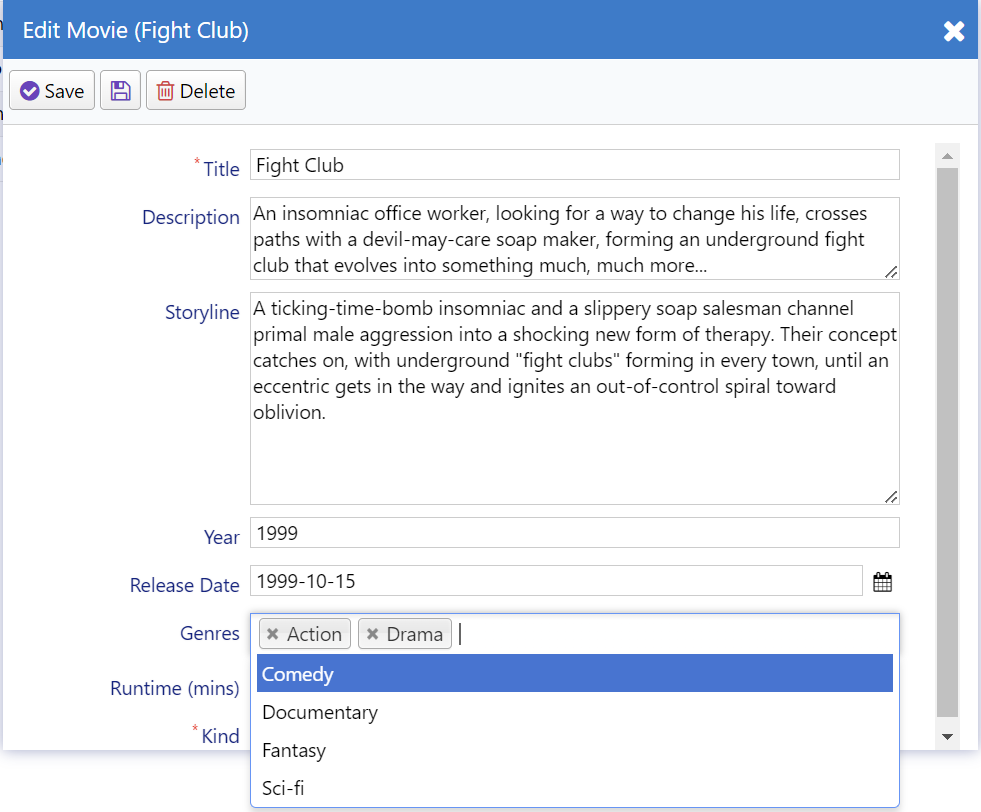
Task: Focus the Title input field
Action: (x=574, y=165)
